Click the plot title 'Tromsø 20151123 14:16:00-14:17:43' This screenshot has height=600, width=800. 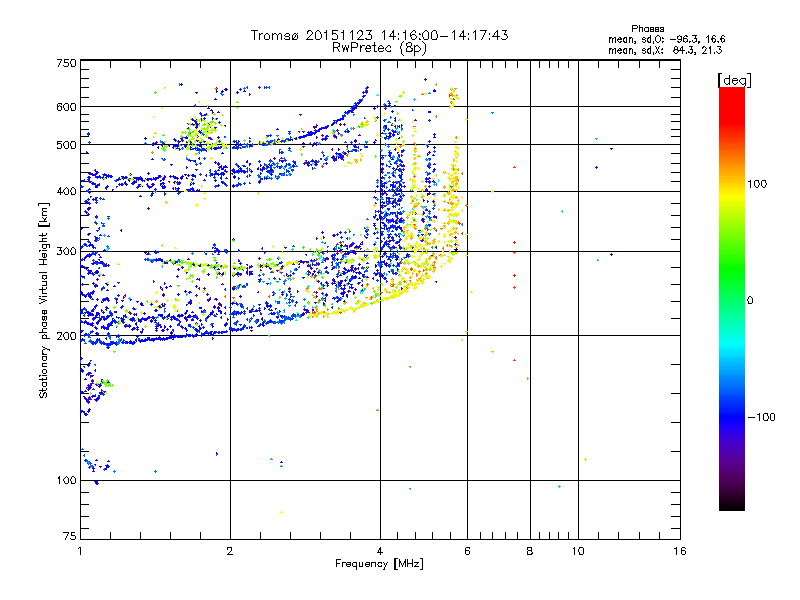[x=379, y=35]
